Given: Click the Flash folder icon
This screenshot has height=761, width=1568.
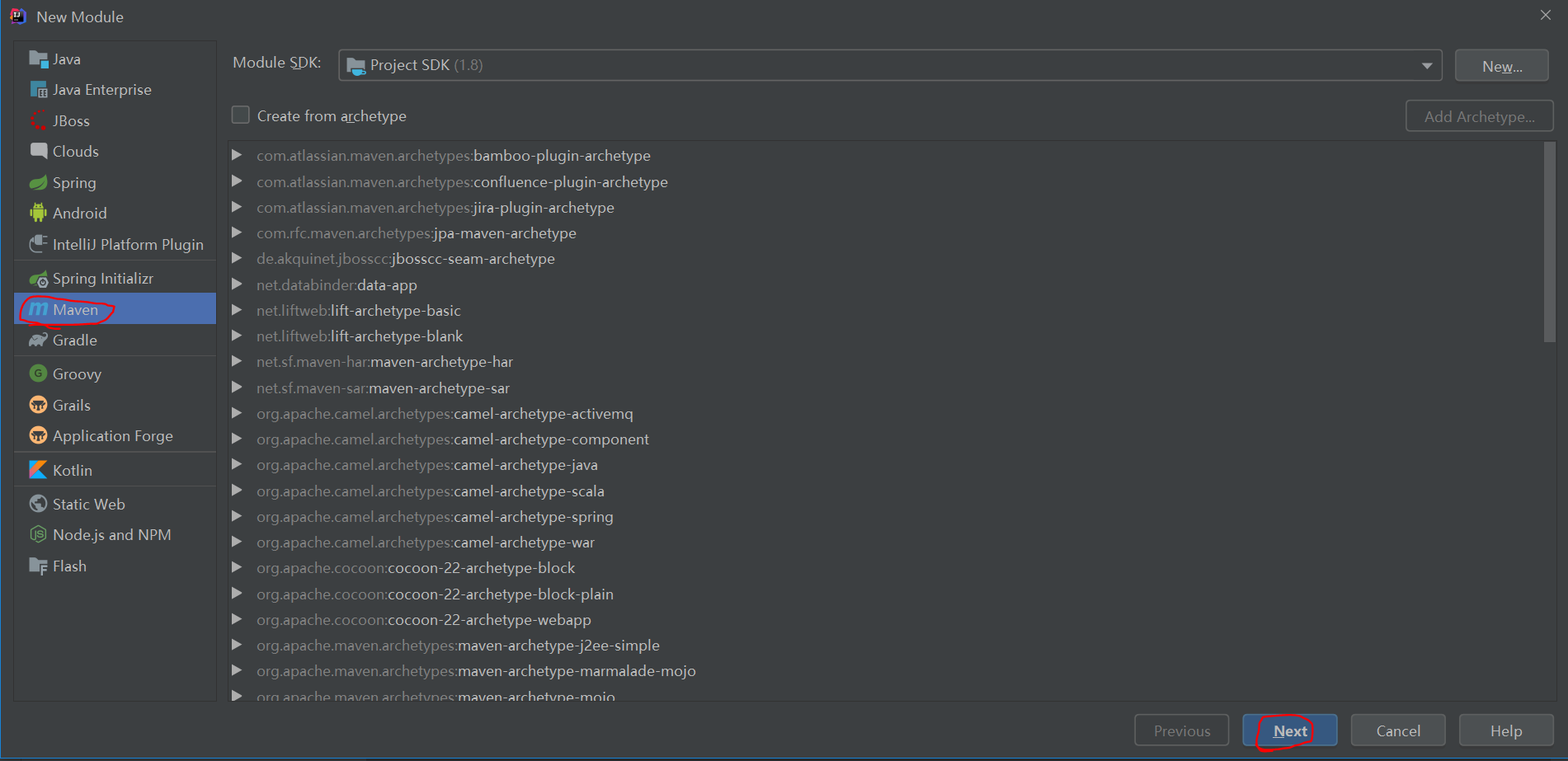Looking at the screenshot, I should [x=38, y=566].
